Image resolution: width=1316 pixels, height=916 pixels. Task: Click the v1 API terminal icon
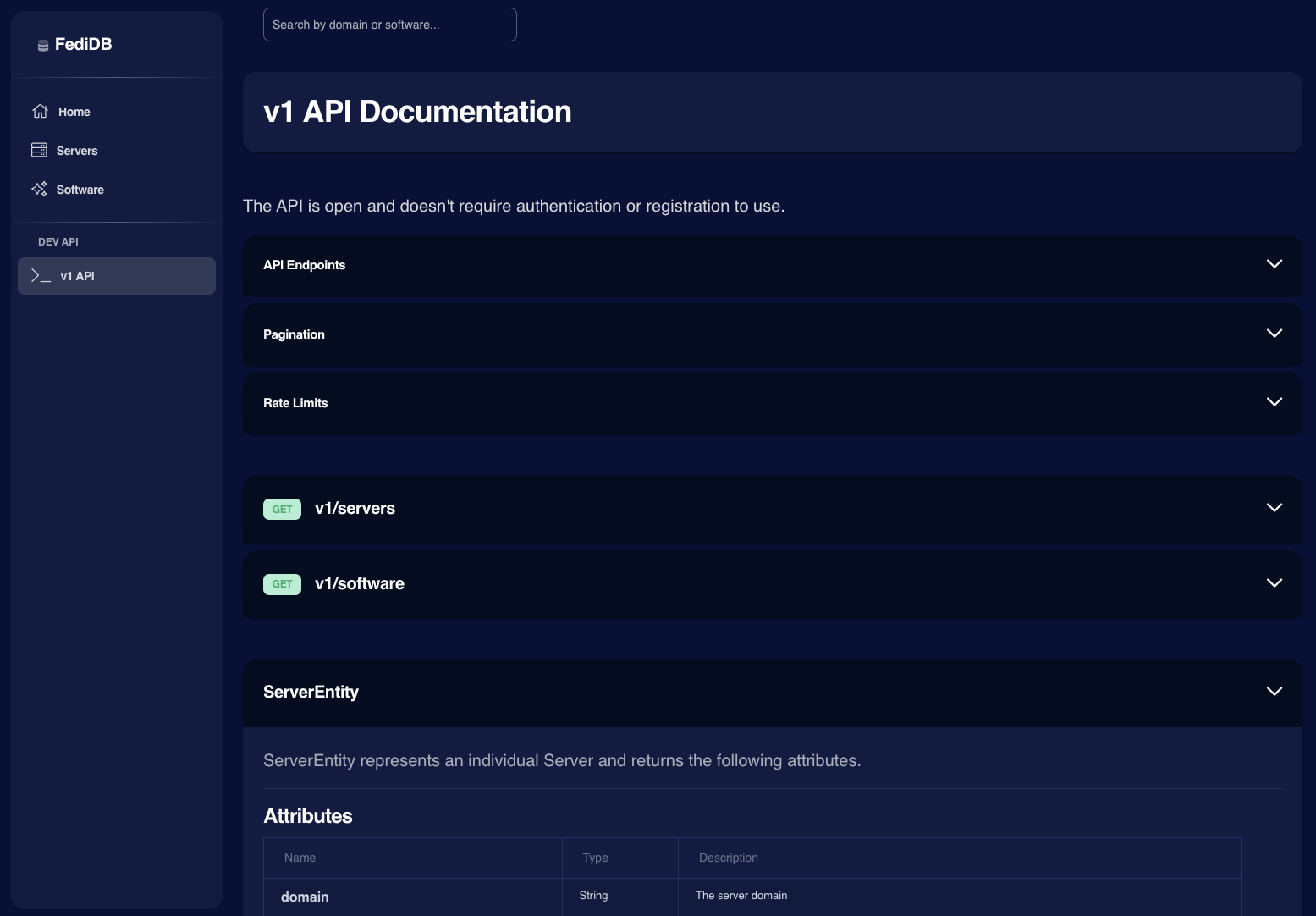click(x=41, y=275)
